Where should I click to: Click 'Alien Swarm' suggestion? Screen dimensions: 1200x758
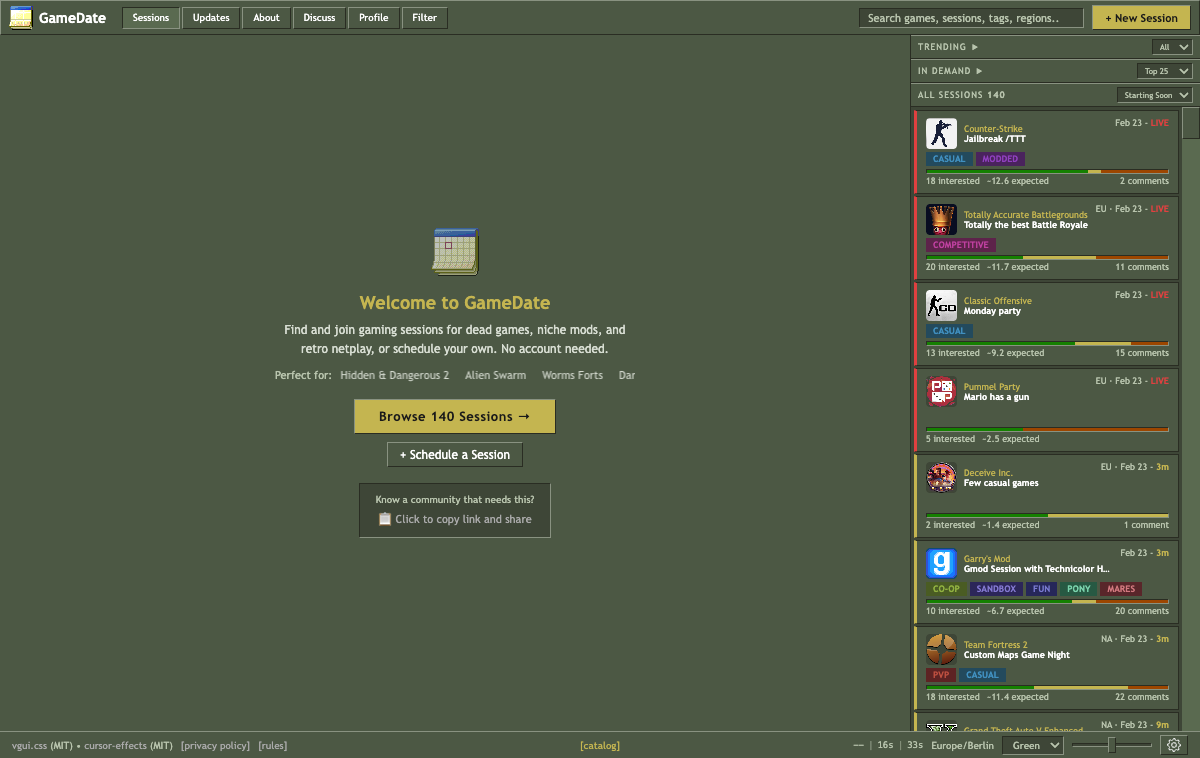[x=495, y=376]
